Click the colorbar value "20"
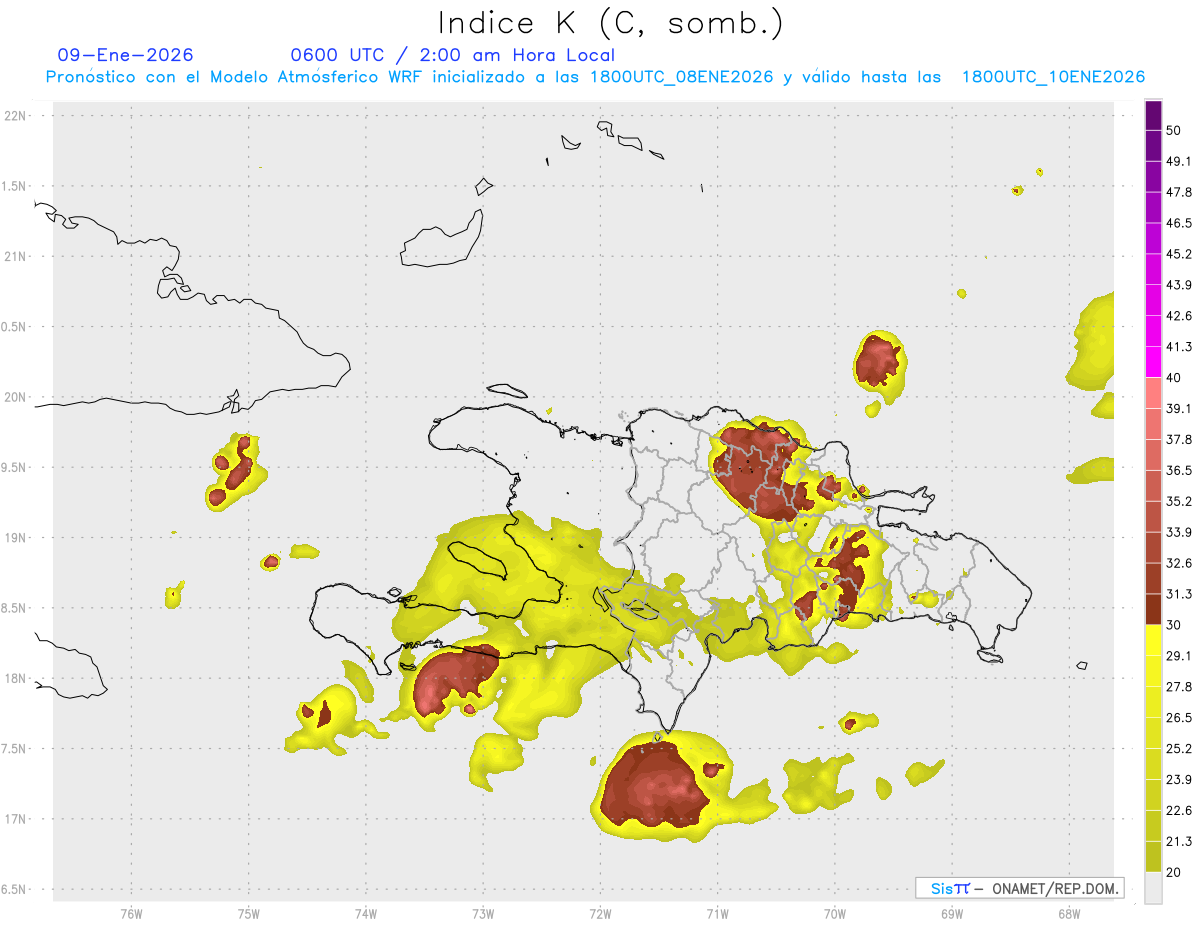Image resolution: width=1200 pixels, height=927 pixels. (1174, 871)
